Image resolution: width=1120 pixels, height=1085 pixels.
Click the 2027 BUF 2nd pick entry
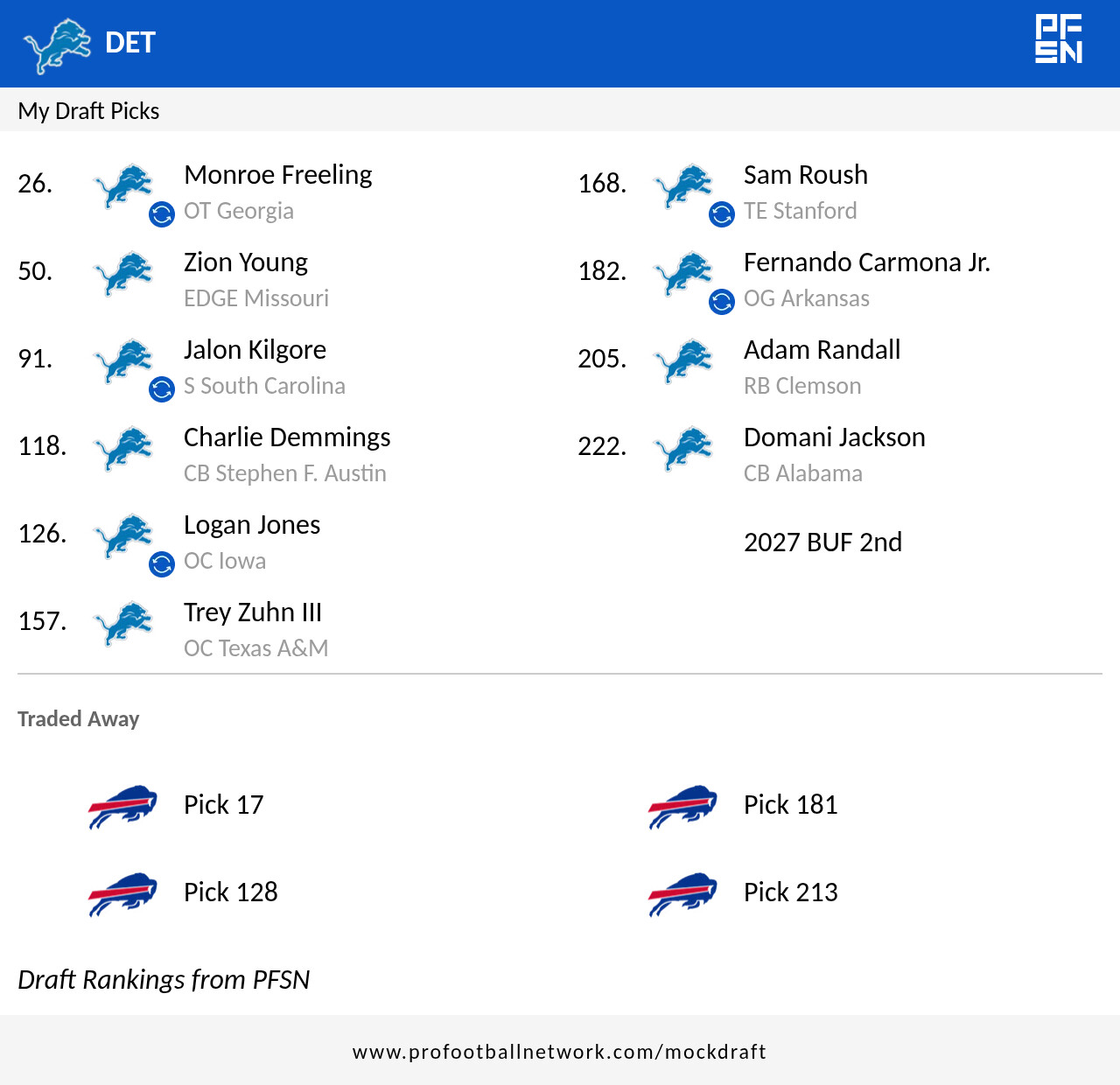[x=822, y=542]
